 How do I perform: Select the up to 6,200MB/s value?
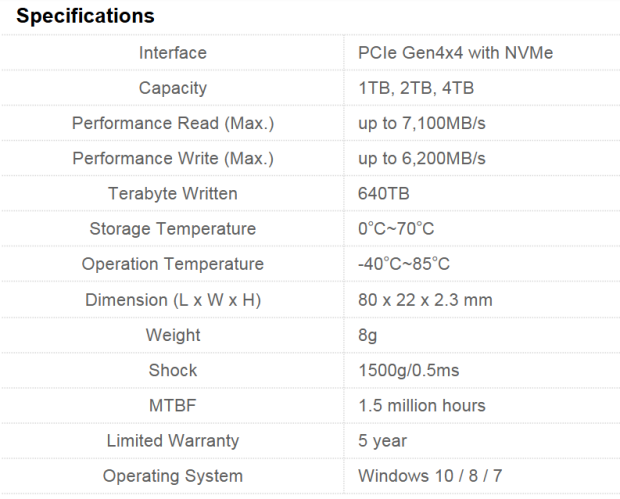[x=422, y=158]
